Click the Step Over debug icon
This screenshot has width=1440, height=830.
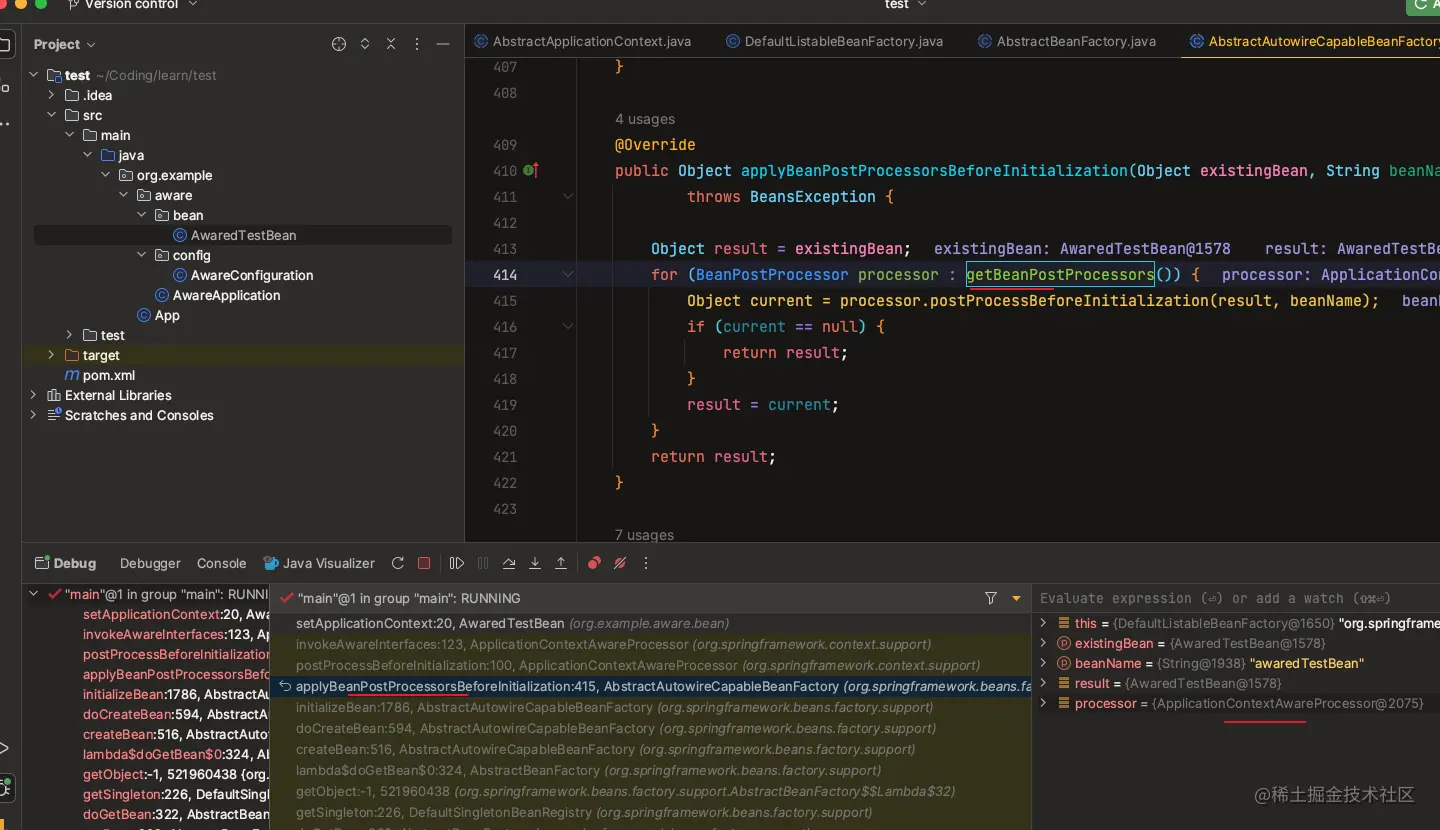click(x=509, y=563)
